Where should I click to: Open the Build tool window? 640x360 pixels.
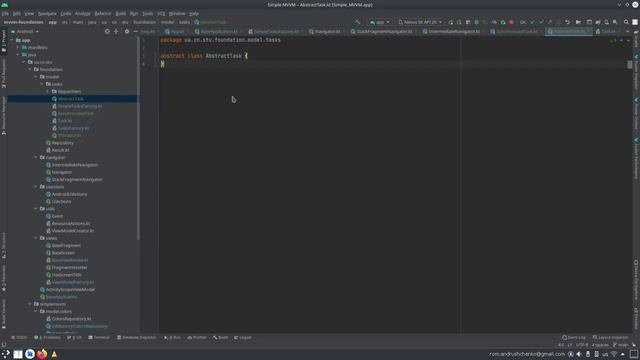click(220, 338)
